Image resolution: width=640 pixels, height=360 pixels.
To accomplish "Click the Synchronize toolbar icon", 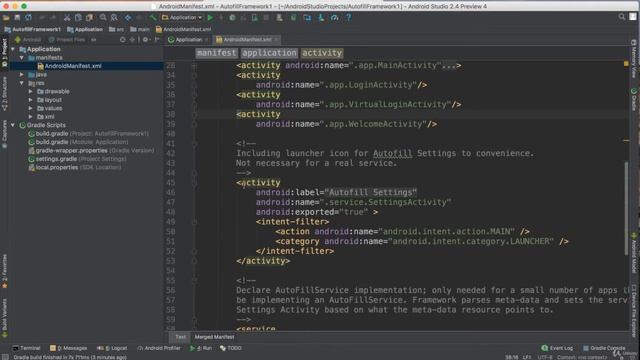I will tap(28, 18).
